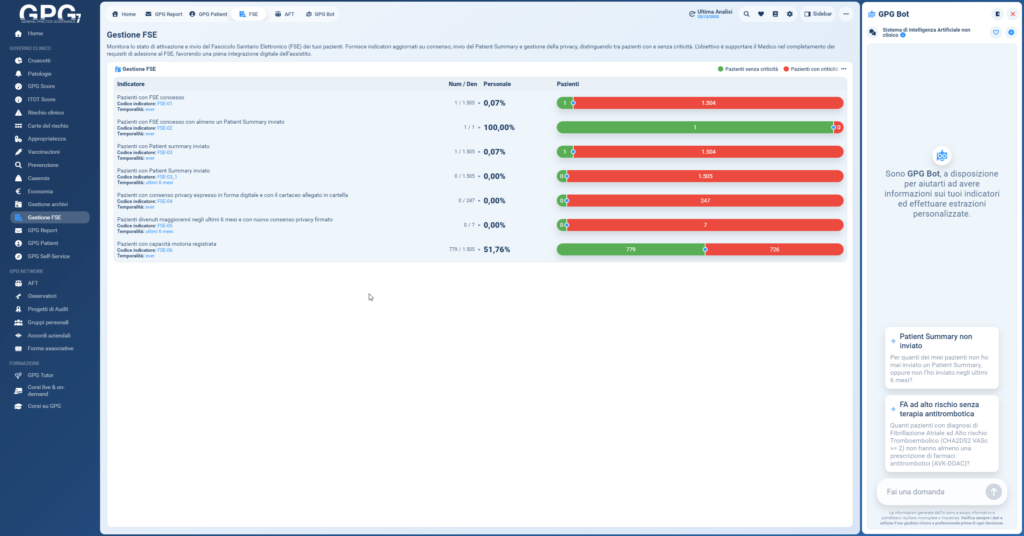
Task: Open the Gestione FSE panel options ellipsis
Action: click(844, 69)
